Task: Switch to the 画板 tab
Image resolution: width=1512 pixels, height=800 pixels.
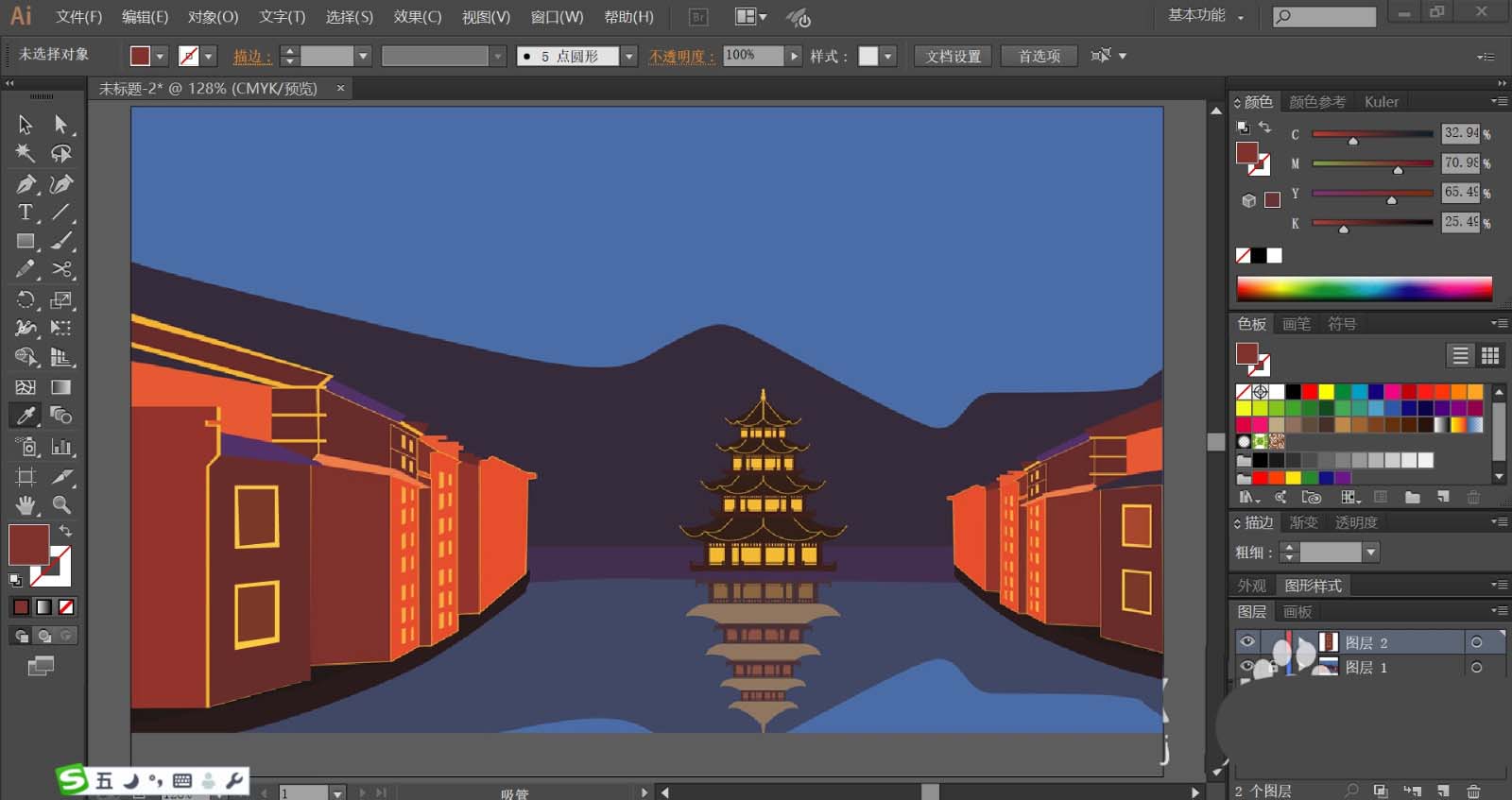Action: tap(1297, 612)
